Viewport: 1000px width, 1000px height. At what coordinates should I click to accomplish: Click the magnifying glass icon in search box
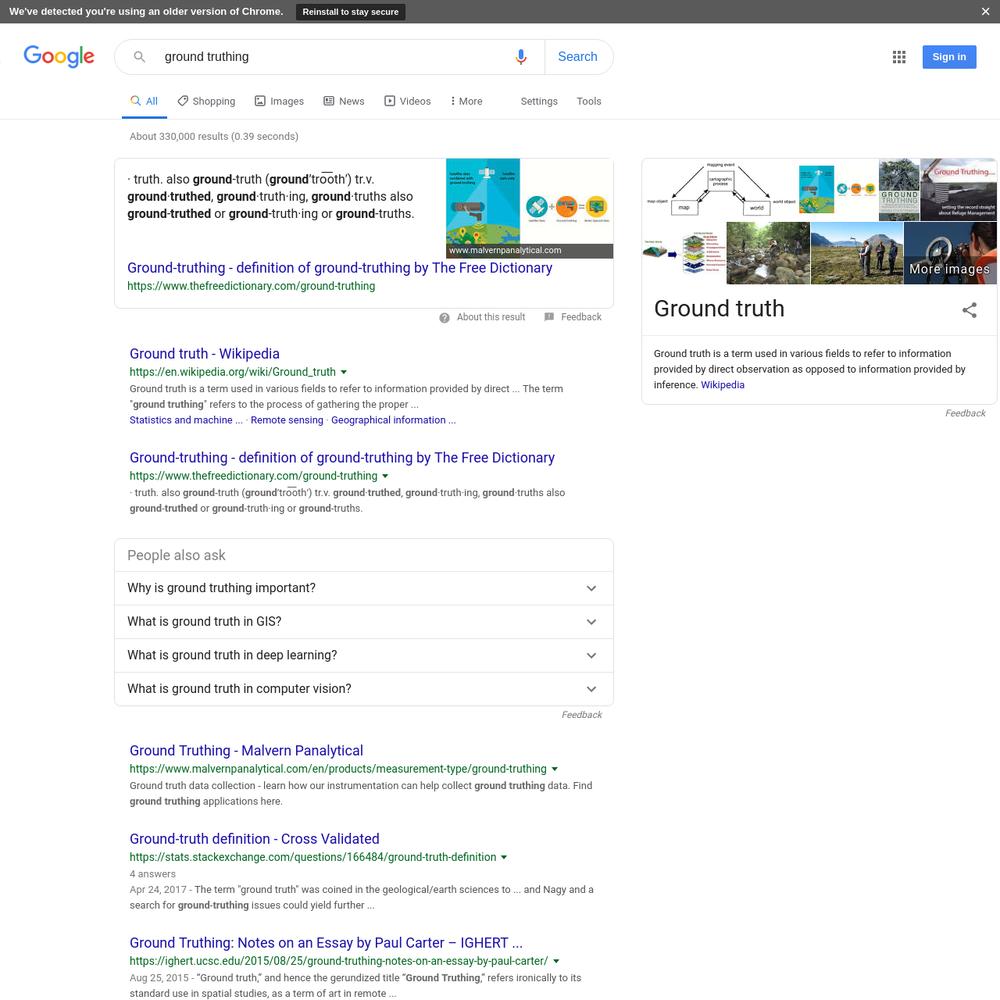[x=139, y=57]
